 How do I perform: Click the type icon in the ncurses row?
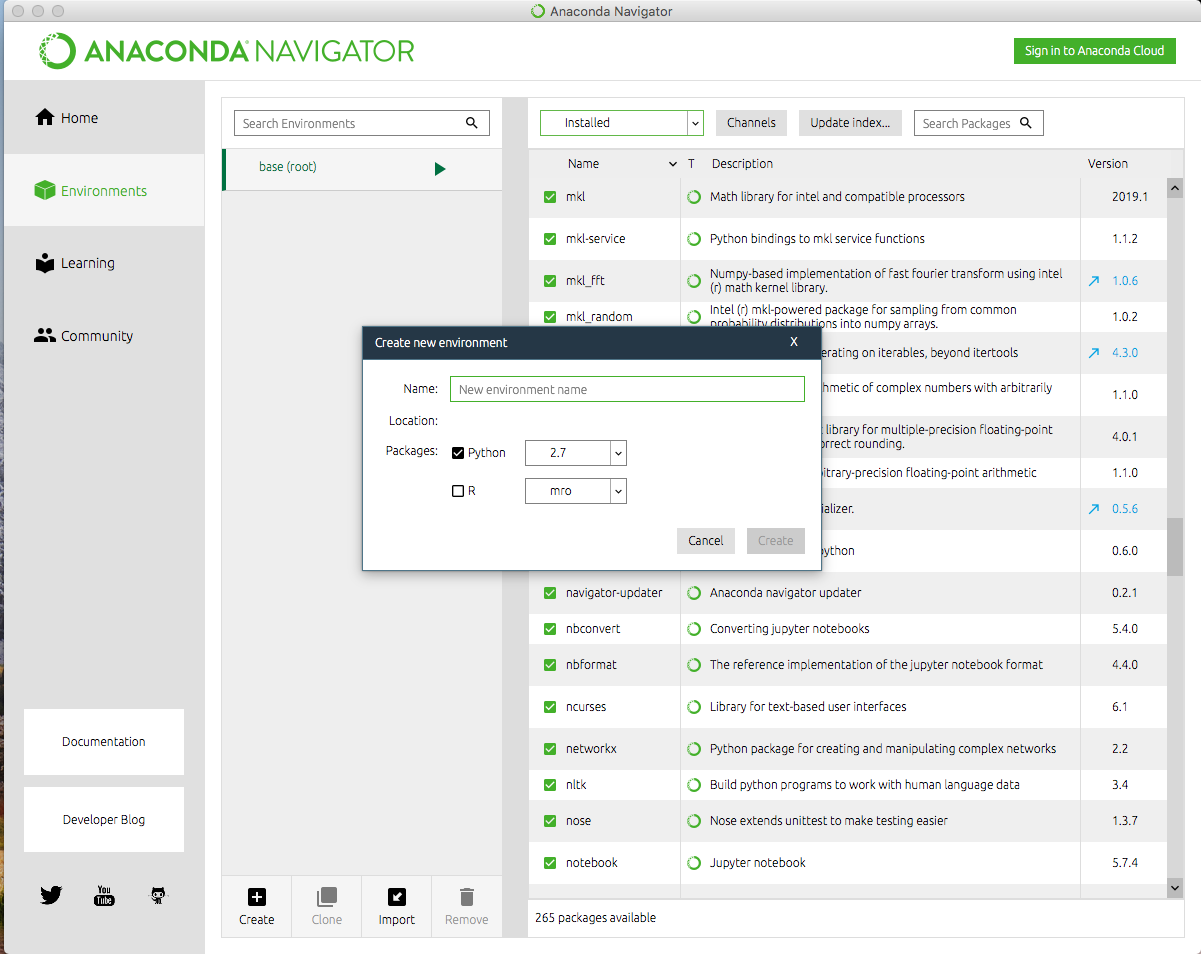pos(694,707)
